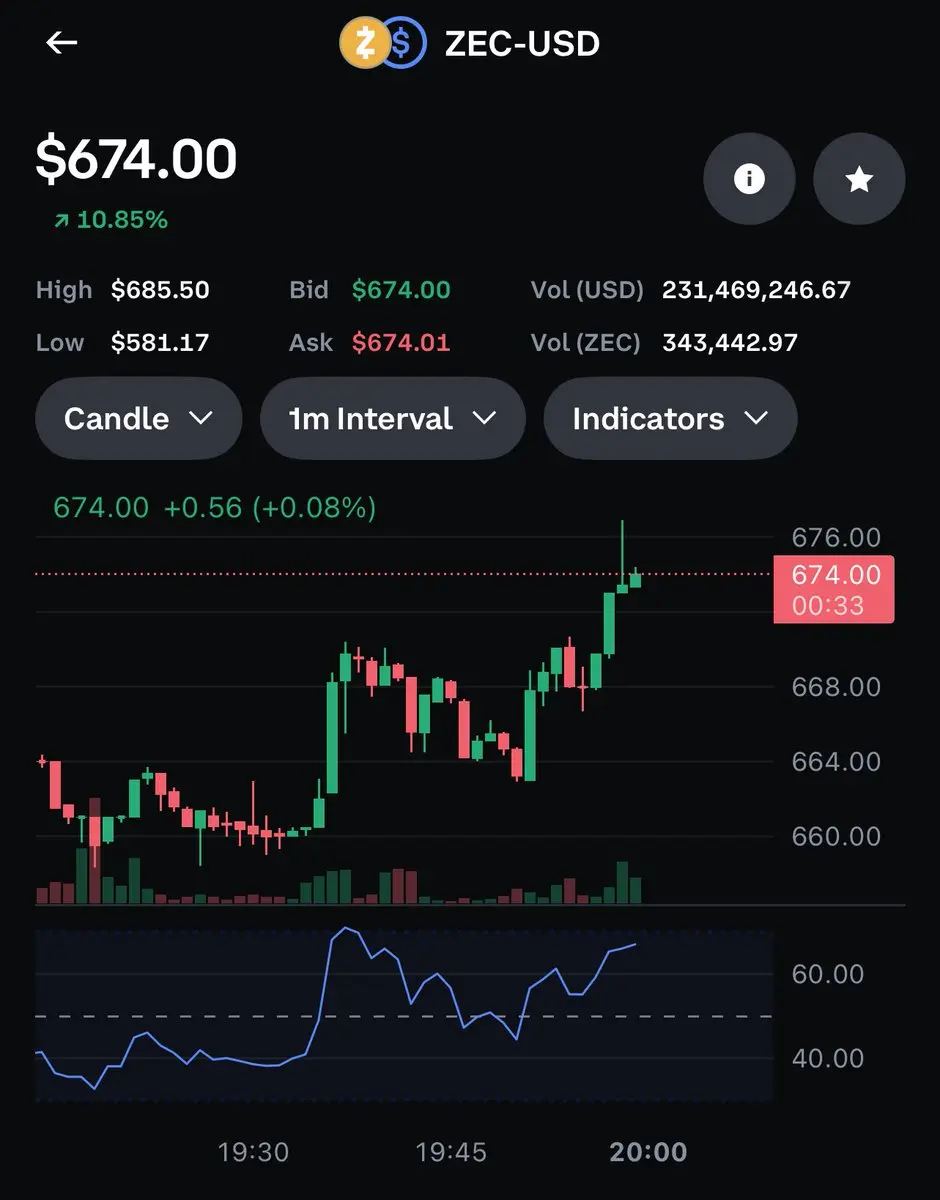Tap the $674.00 main price

136,159
